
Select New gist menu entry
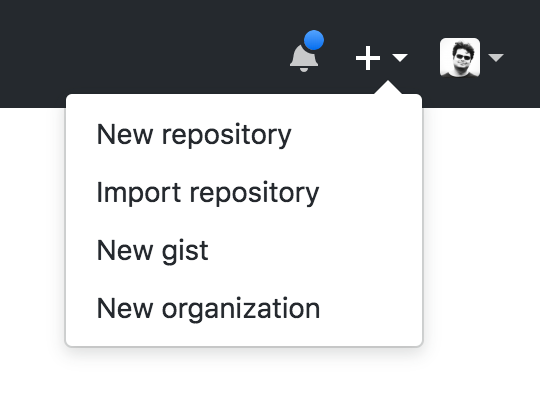(x=244, y=250)
